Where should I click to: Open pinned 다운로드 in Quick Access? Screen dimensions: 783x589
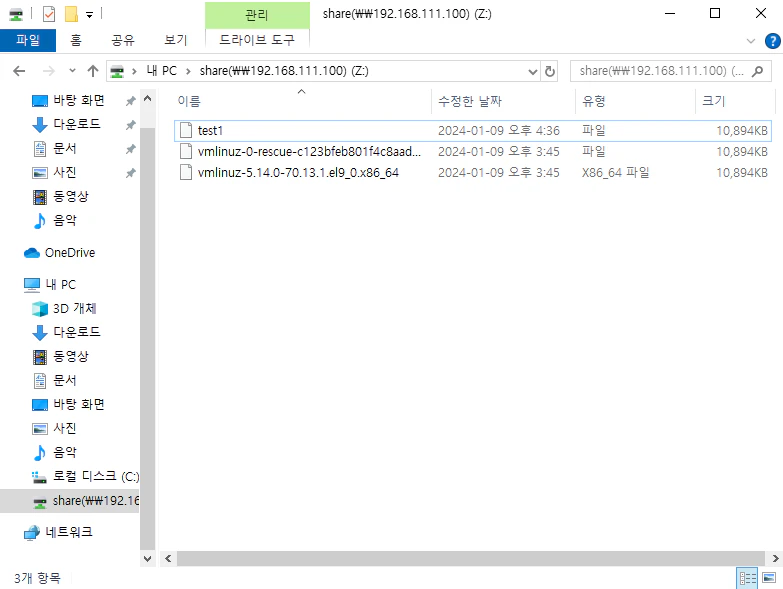pyautogui.click(x=66, y=124)
